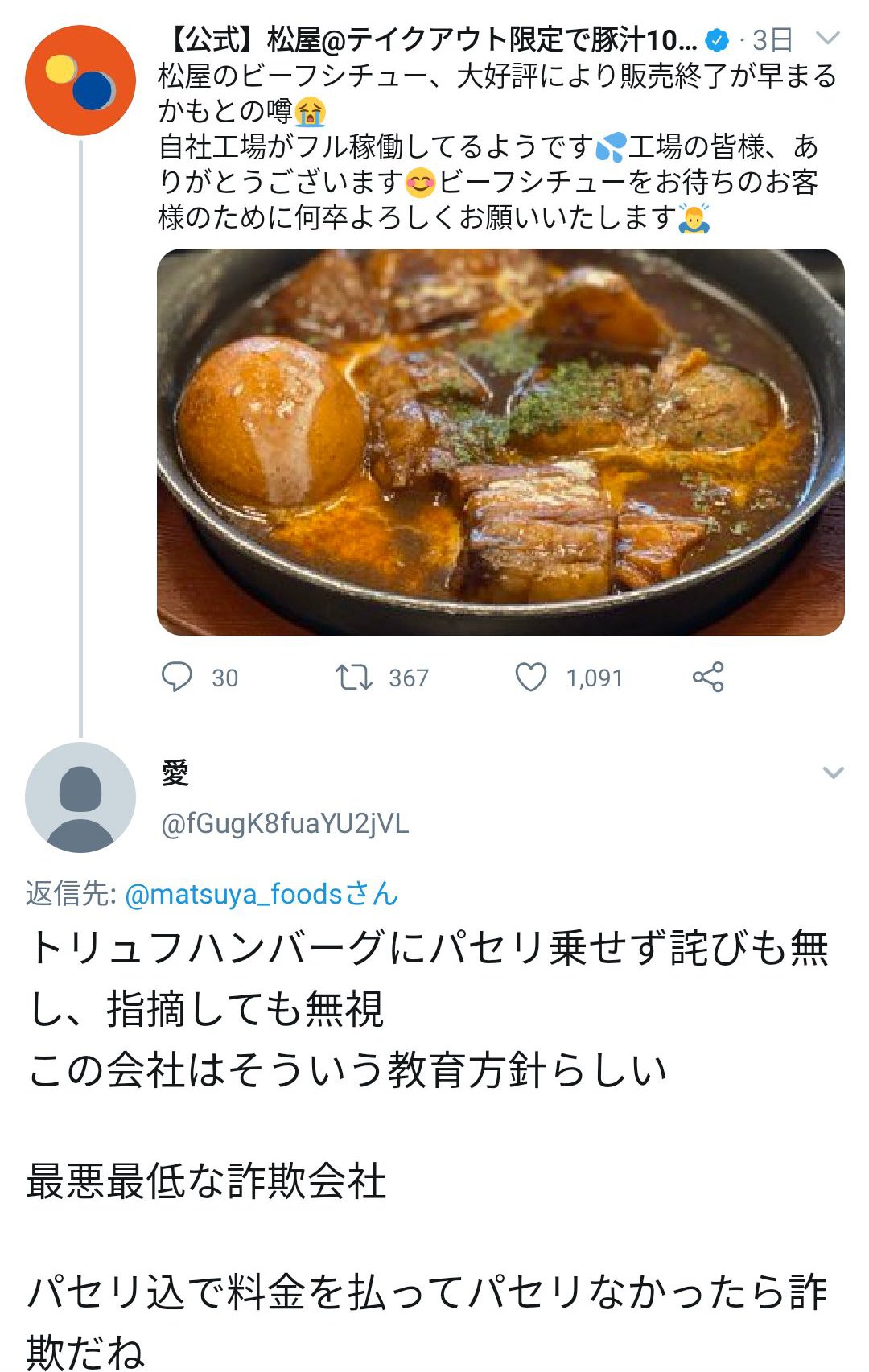869x1372 pixels.
Task: Retweet the Matsuya beef stew tweet
Action: point(353,677)
